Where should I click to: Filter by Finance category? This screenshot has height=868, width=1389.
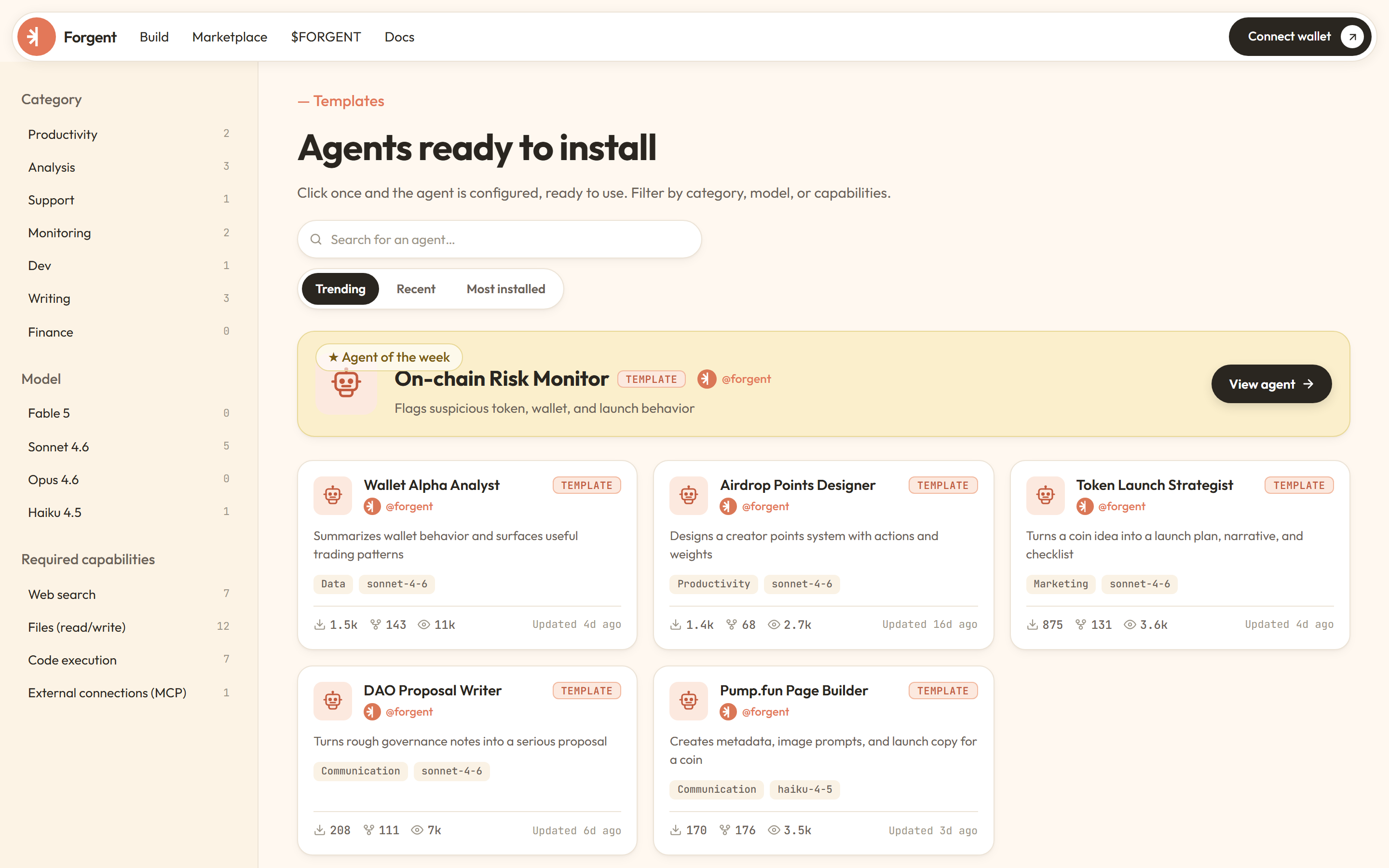tap(129, 332)
